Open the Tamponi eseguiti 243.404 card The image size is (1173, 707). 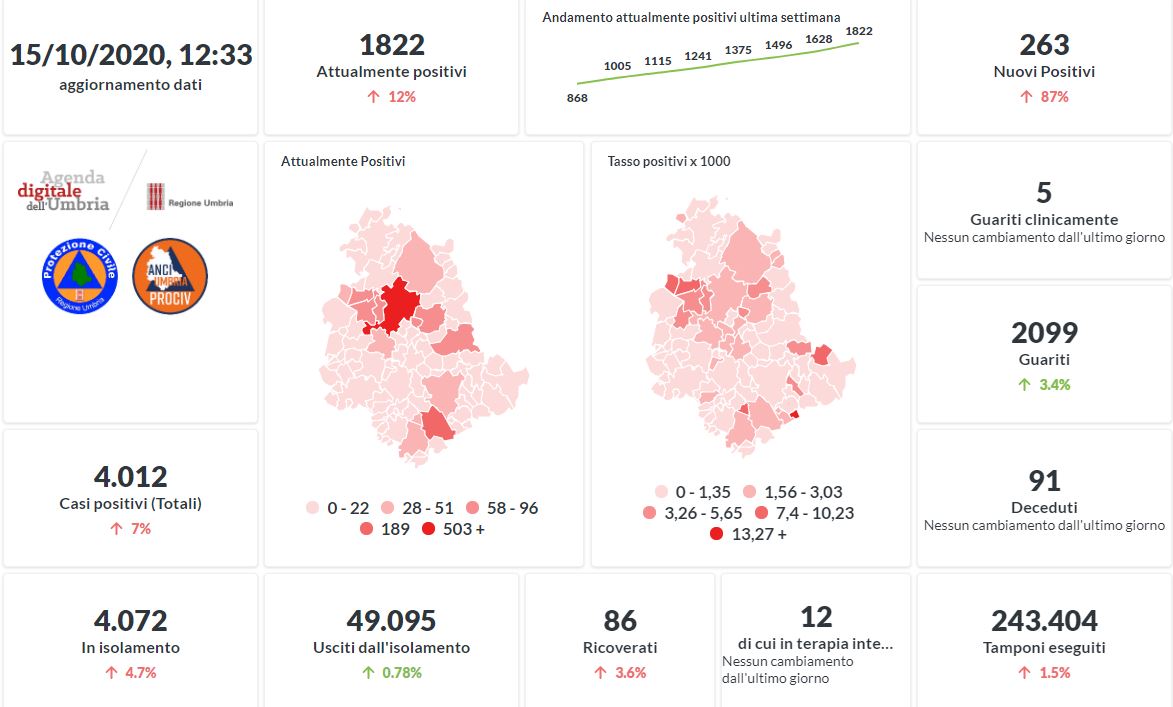[x=1044, y=640]
